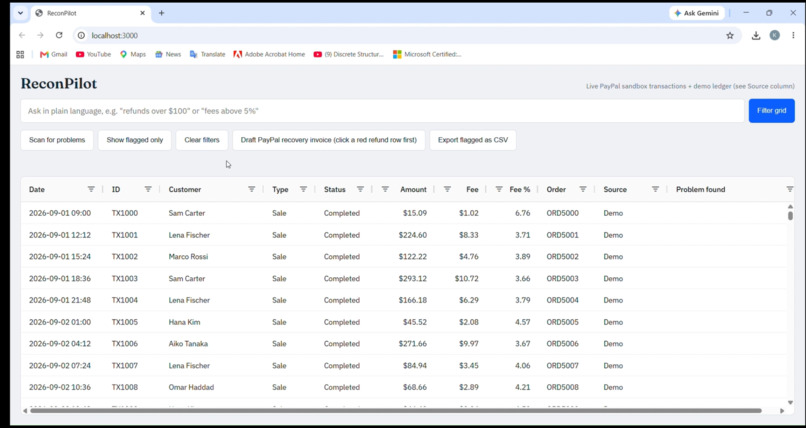Bookmark this page with the star icon
The height and width of the screenshot is (428, 806).
730,35
